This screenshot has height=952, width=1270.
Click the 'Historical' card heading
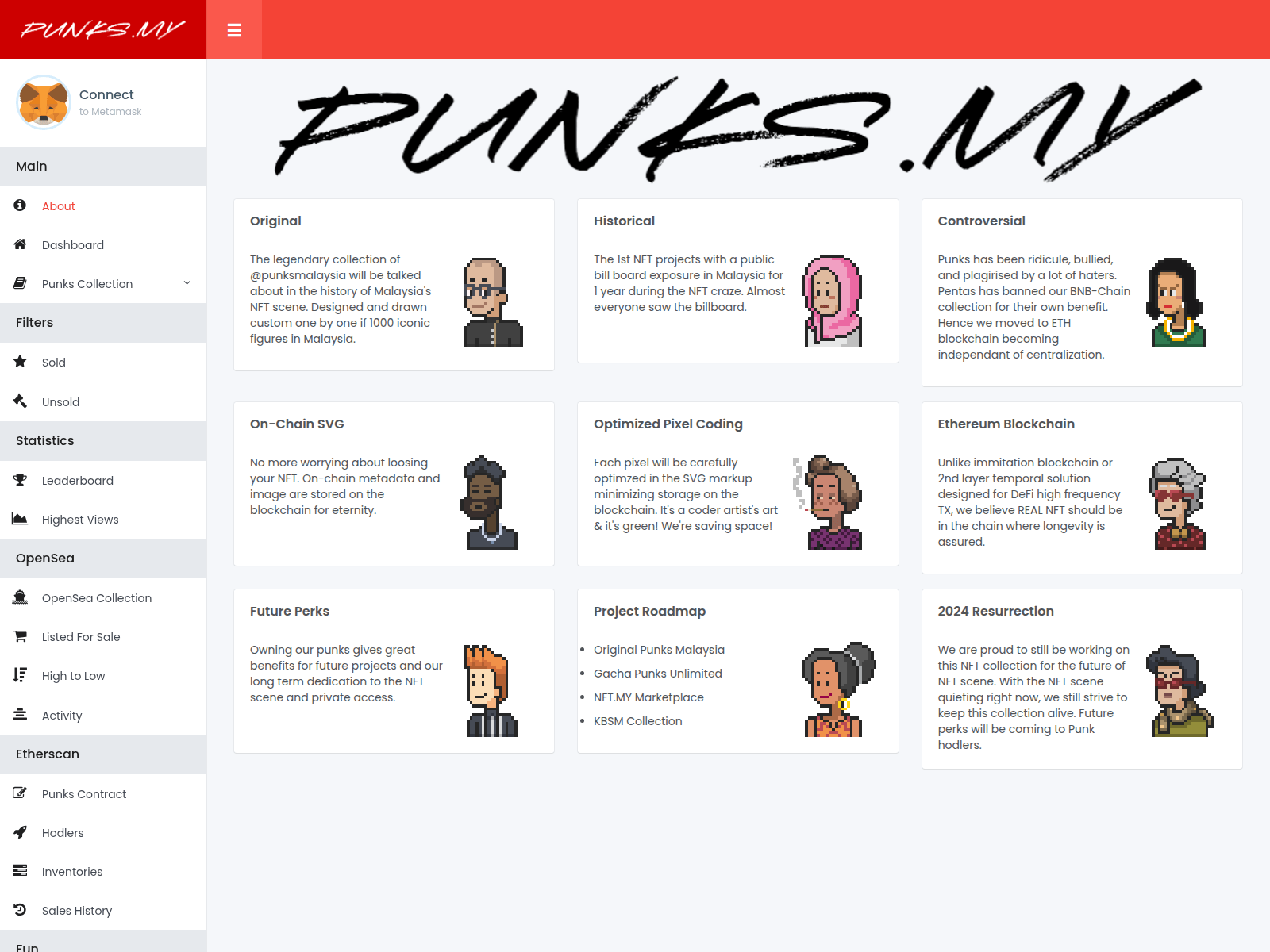tap(624, 221)
